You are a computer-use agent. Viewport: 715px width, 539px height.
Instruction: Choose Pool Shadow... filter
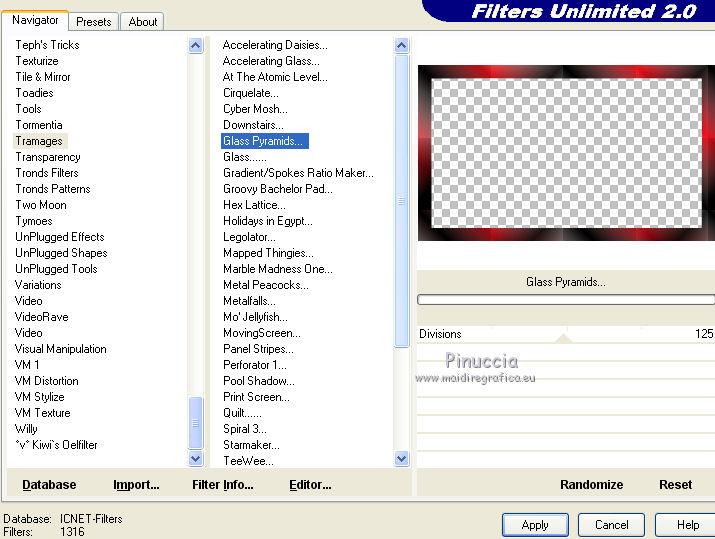(x=259, y=381)
